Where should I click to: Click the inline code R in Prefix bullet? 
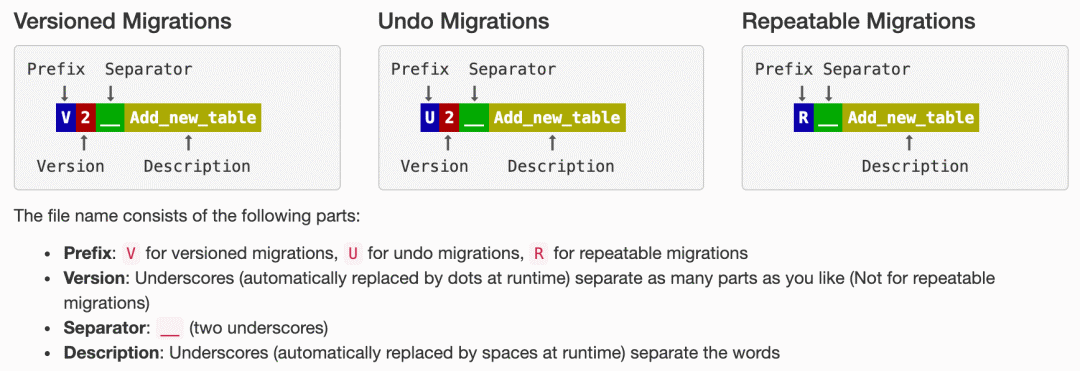538,253
